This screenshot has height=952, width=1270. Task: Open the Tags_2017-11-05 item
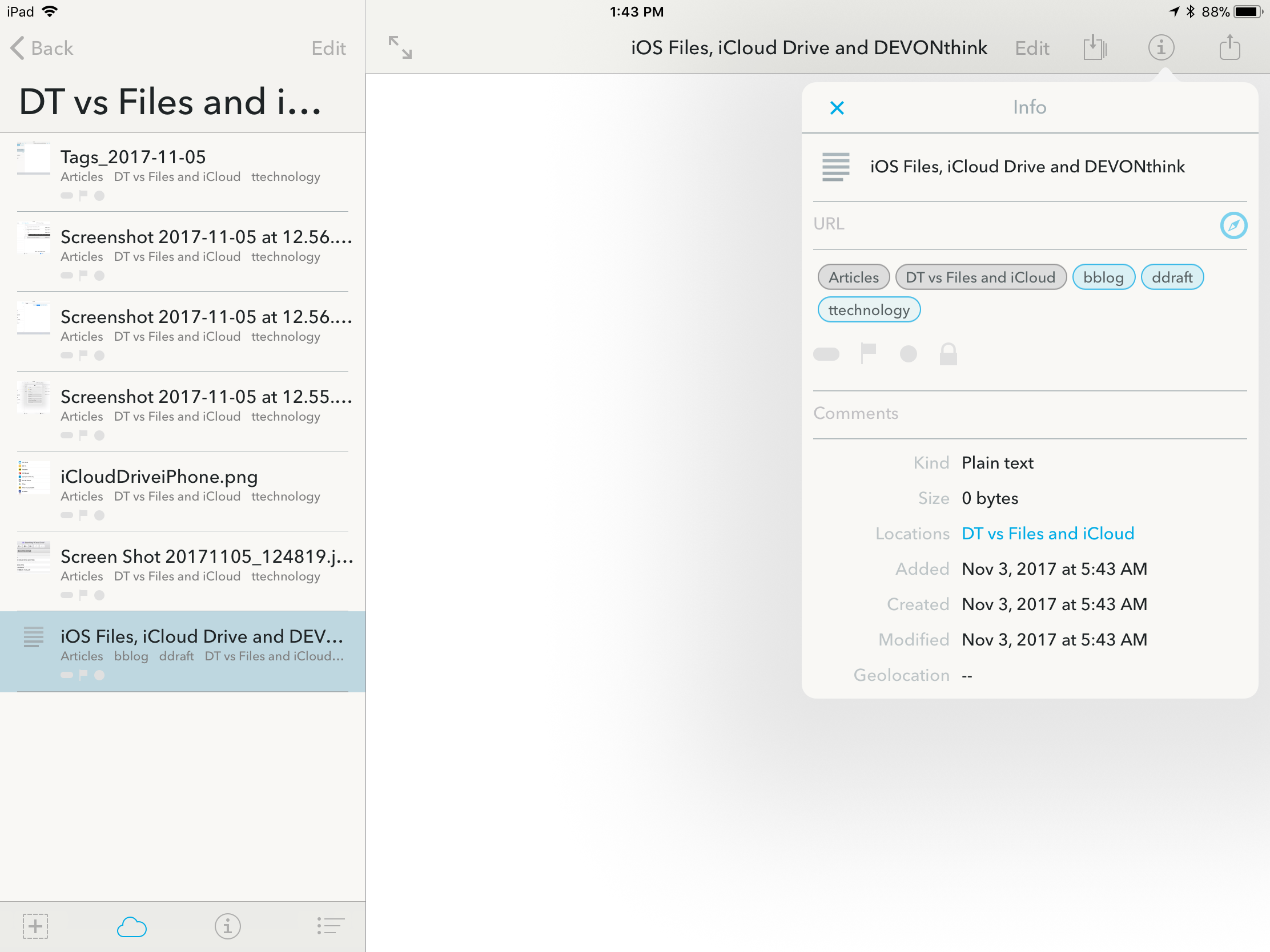coord(183,172)
